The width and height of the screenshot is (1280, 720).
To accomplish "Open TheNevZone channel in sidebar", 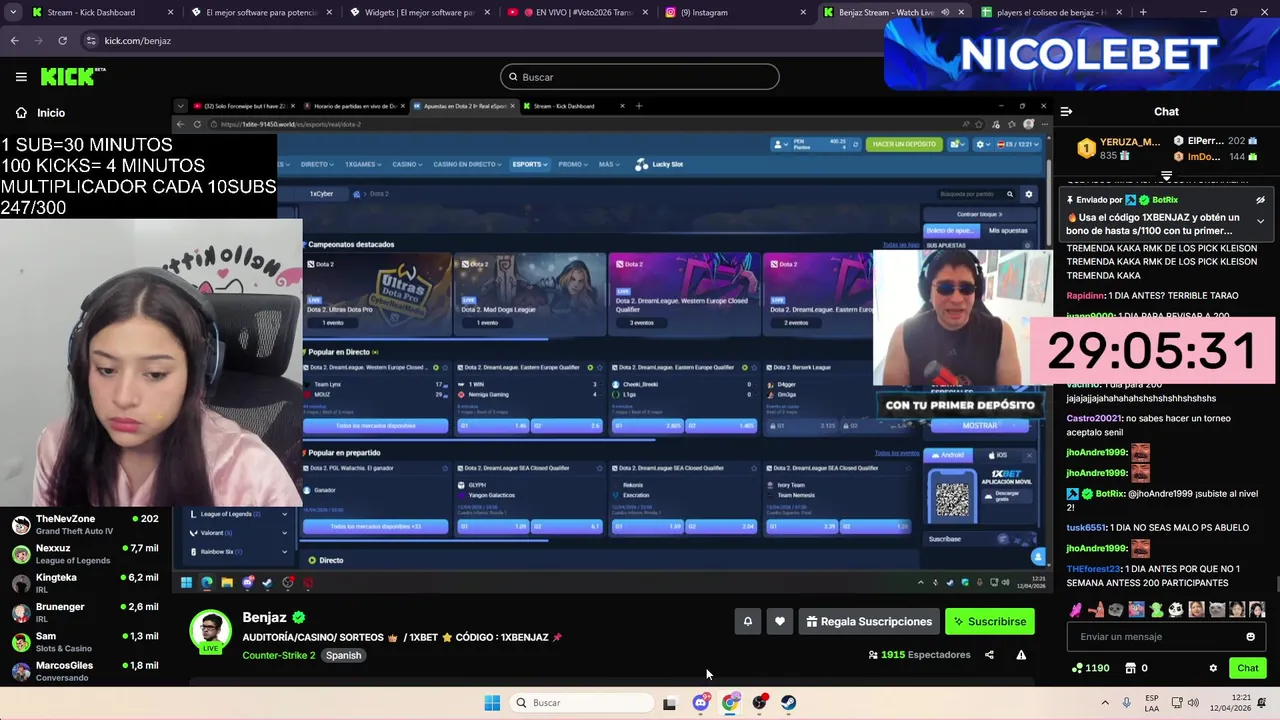I will (85, 525).
